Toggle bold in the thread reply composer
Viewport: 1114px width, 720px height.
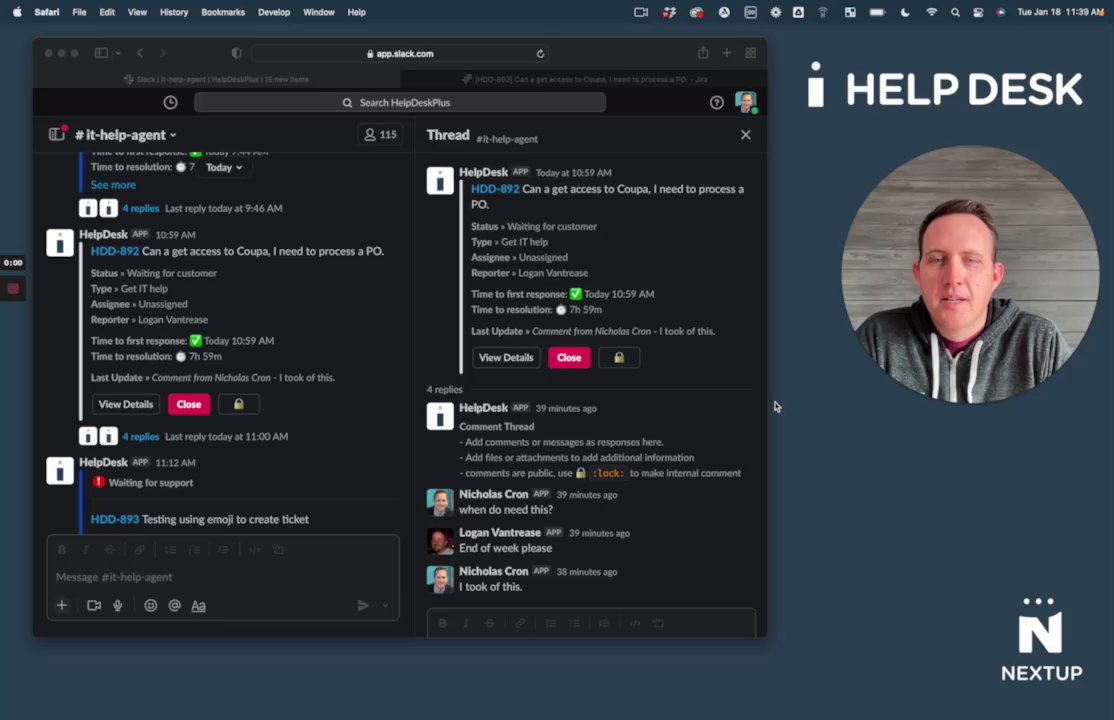tap(442, 623)
